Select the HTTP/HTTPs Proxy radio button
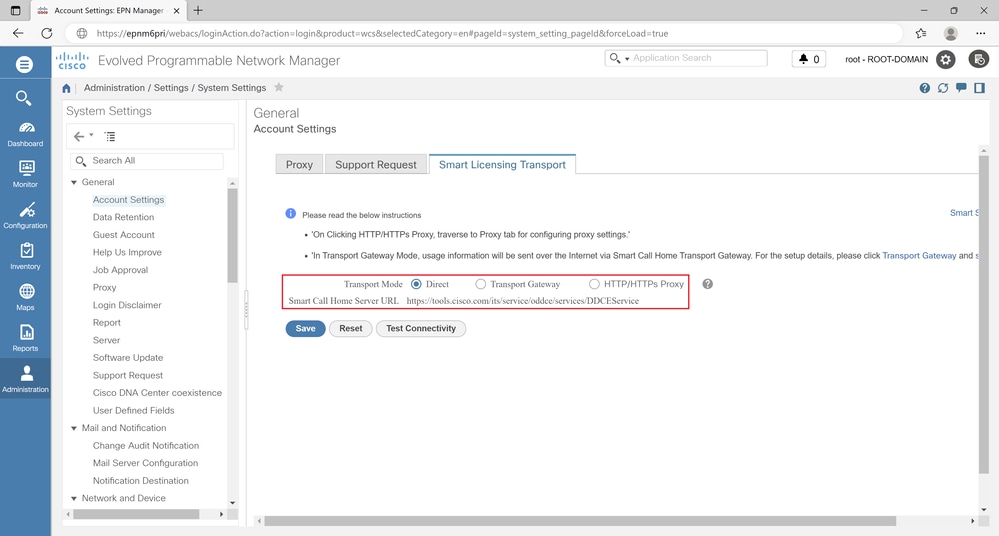999x536 pixels. pyautogui.click(x=594, y=284)
